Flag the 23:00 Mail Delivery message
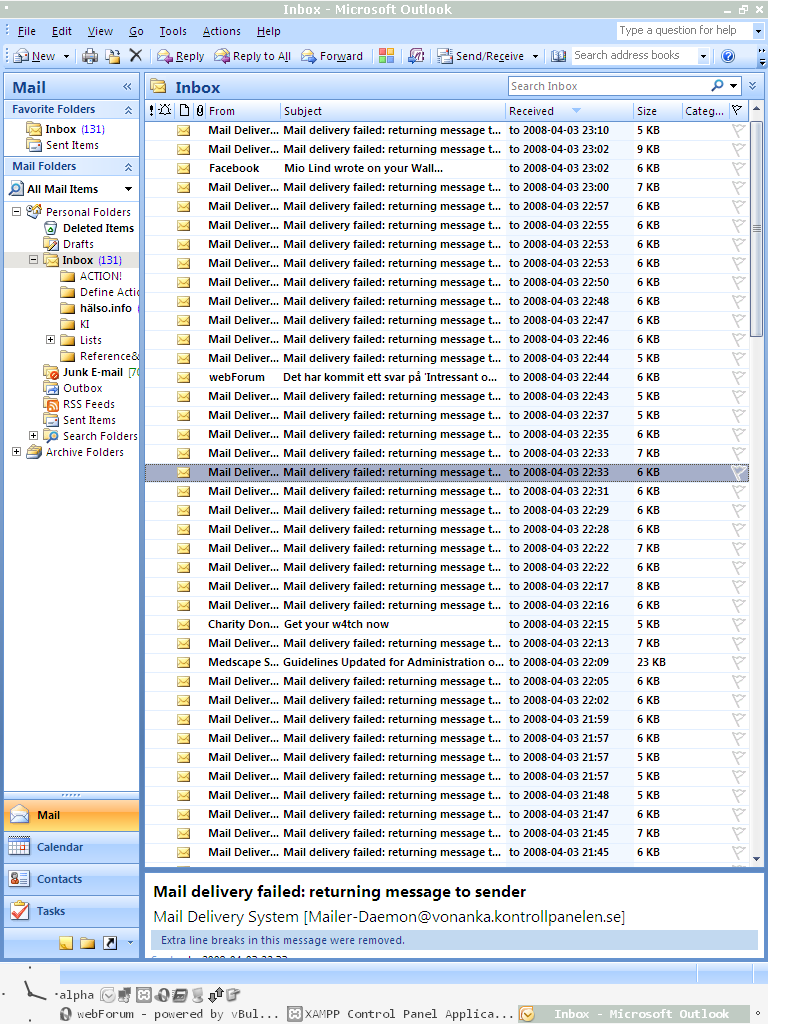800x1024 pixels. point(738,187)
